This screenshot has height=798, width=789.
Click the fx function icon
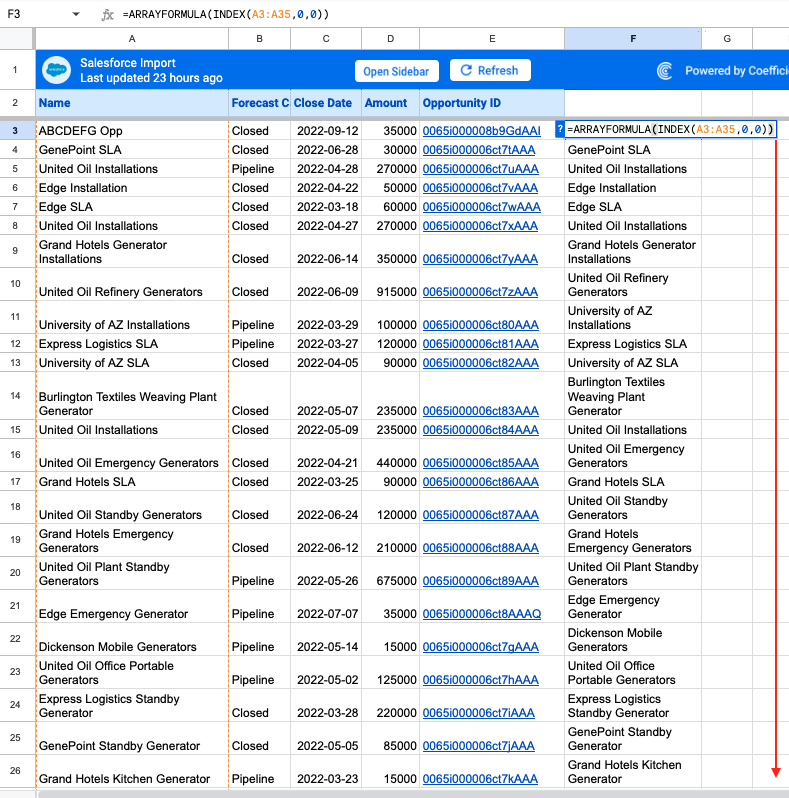[107, 15]
